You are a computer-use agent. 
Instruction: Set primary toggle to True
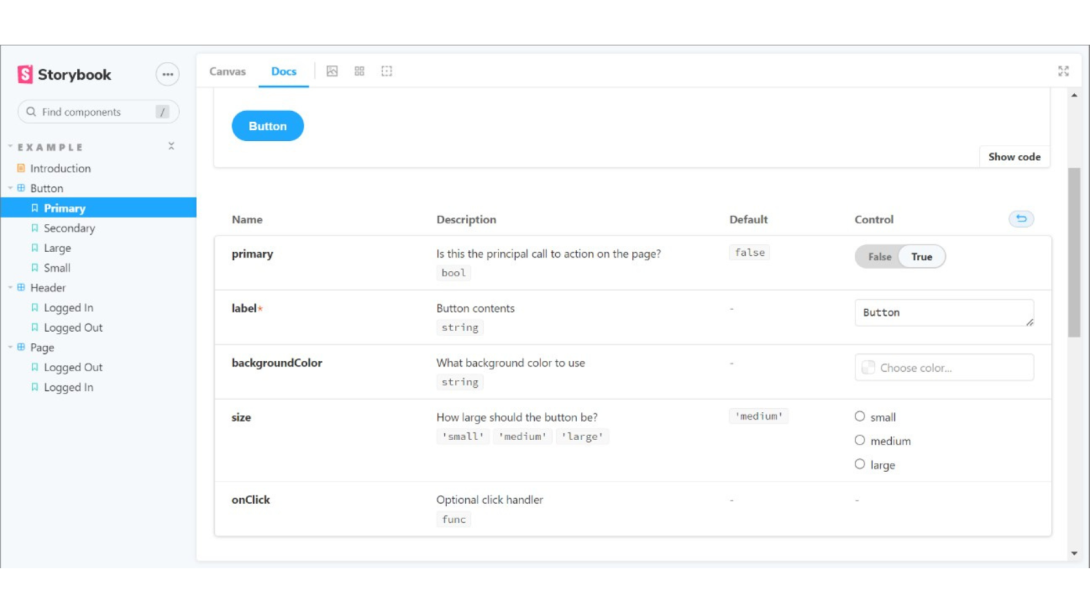pyautogui.click(x=921, y=257)
